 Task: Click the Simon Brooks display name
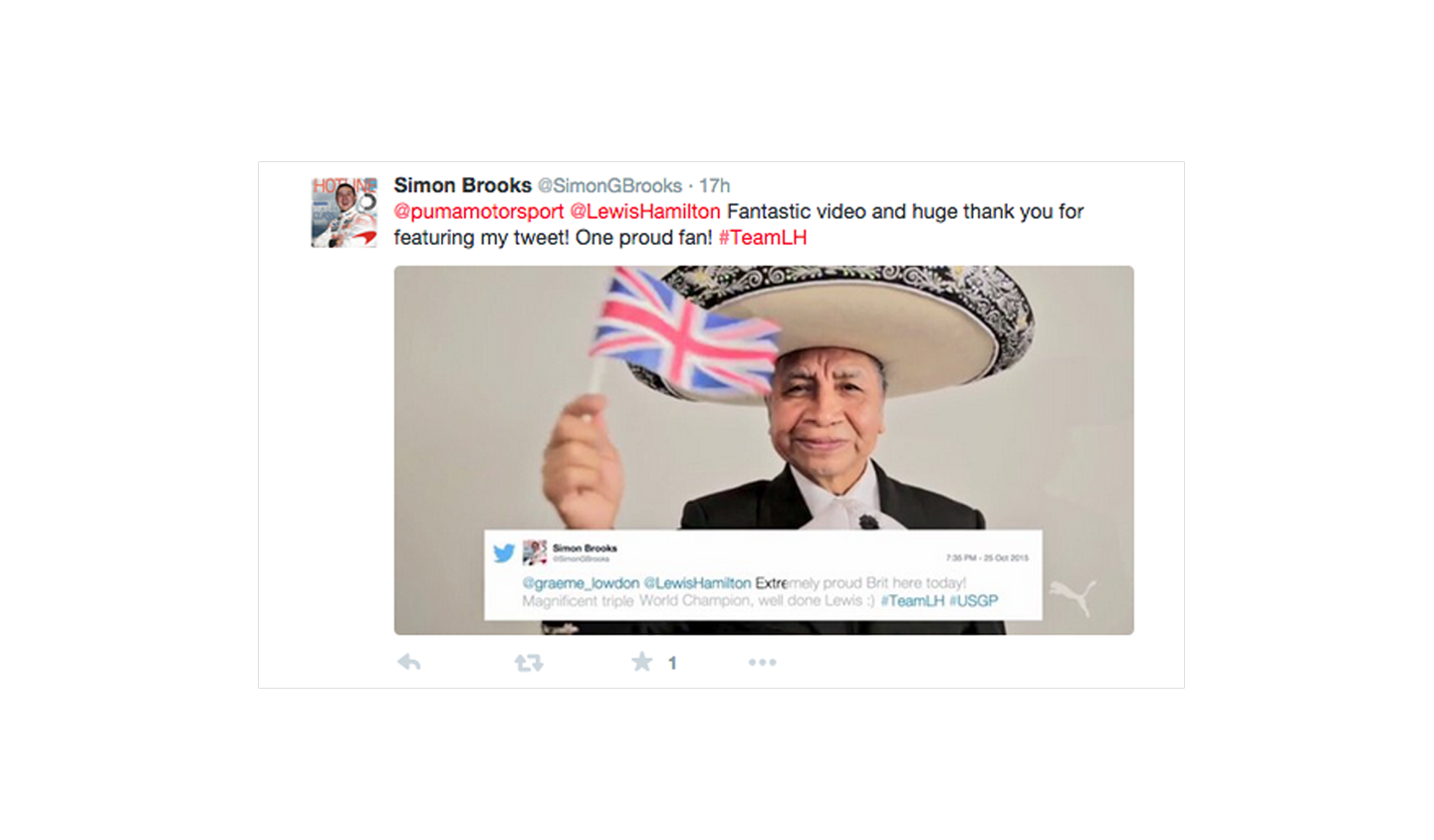pyautogui.click(x=462, y=185)
